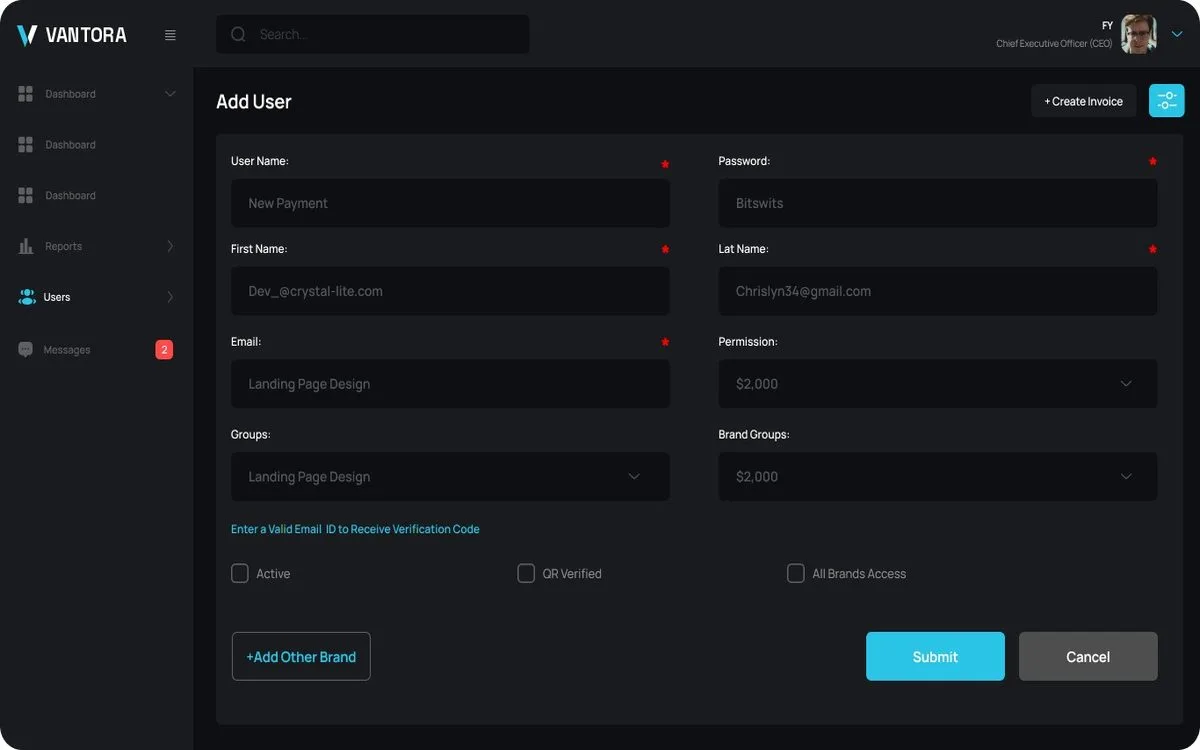1200x750 pixels.
Task: Click the + Create Invoice button
Action: (1084, 101)
